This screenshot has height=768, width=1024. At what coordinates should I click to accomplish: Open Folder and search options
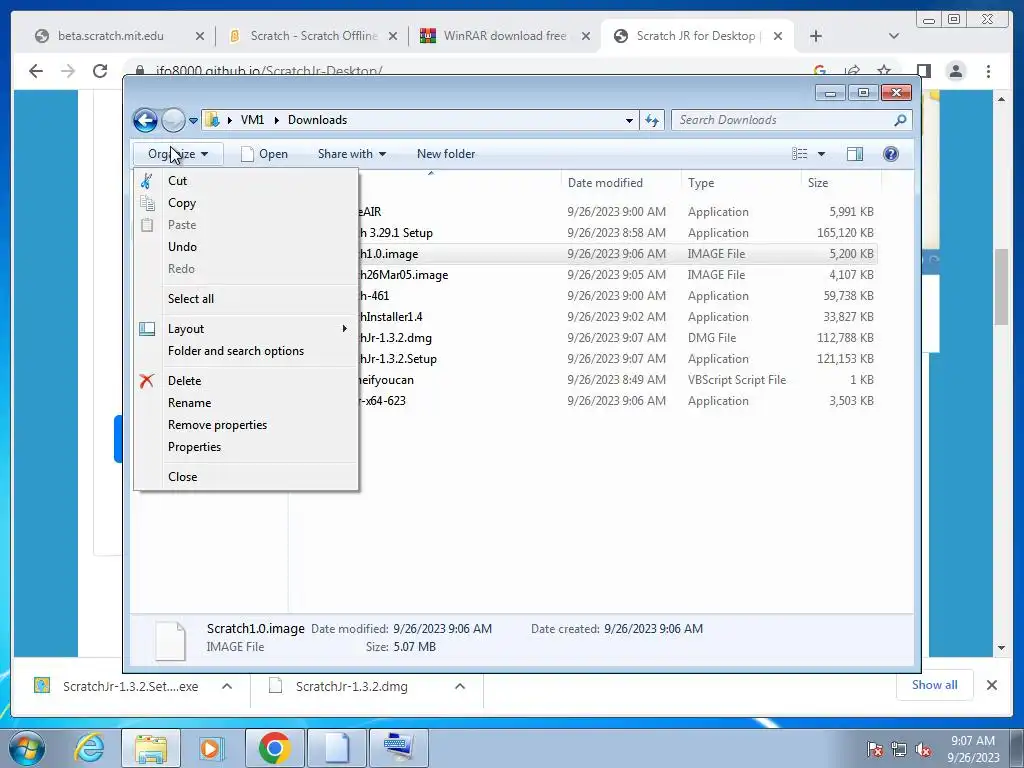[246, 351]
